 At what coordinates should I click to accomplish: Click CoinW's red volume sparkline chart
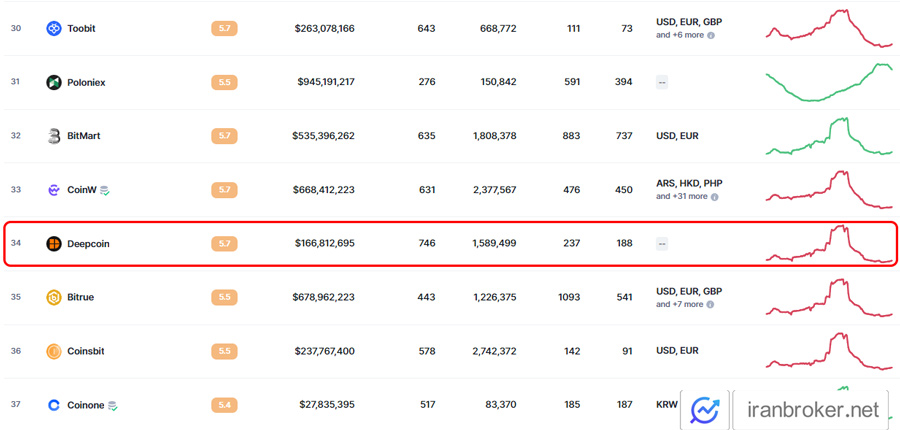829,190
